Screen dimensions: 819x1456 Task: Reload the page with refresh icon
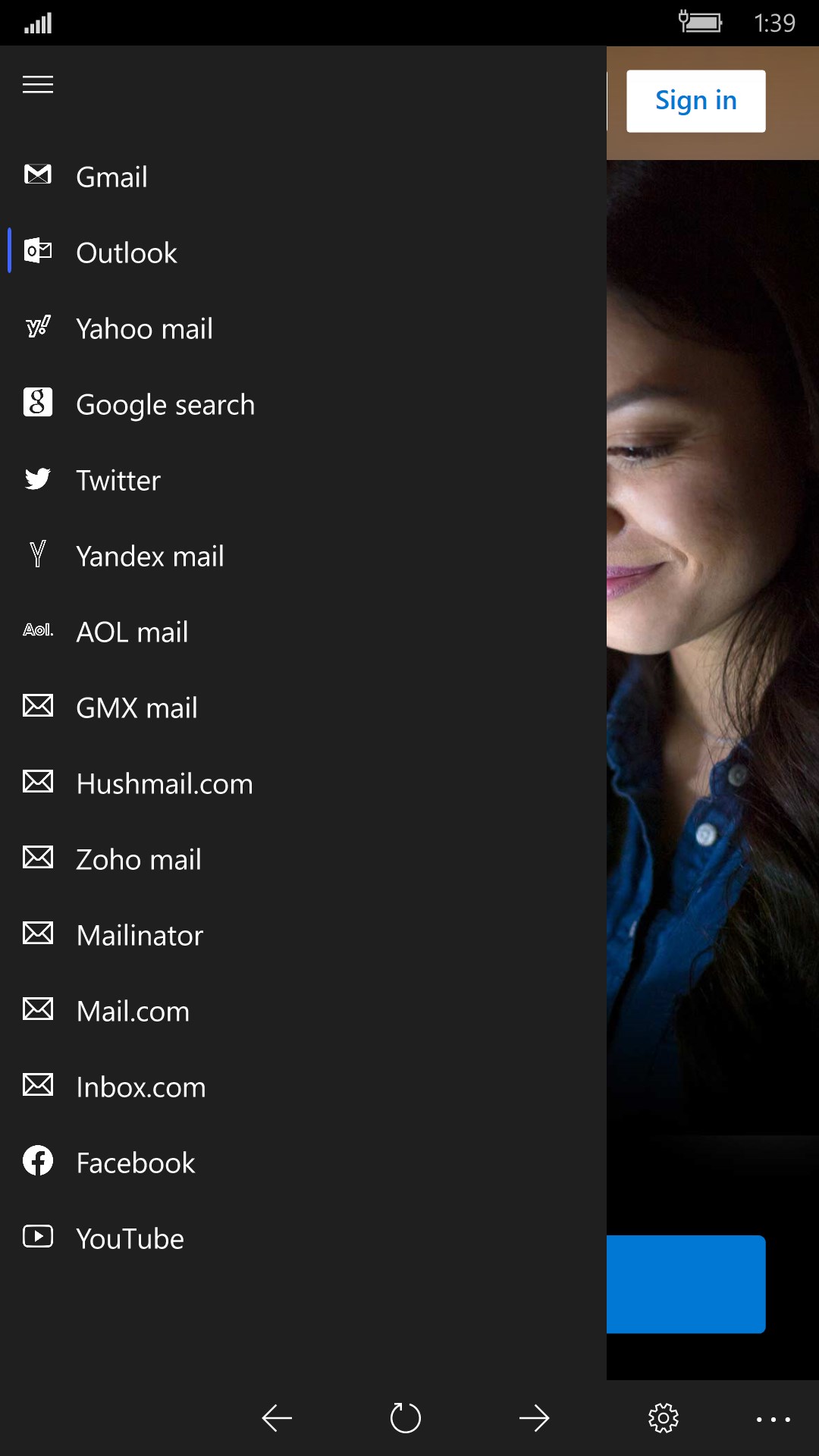(x=406, y=1418)
